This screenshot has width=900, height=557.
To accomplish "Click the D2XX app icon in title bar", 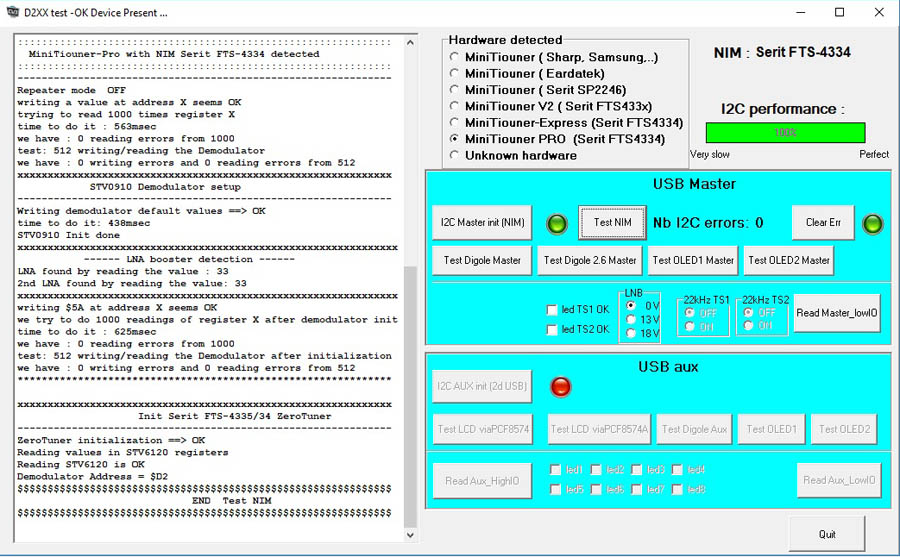I will 12,13.
